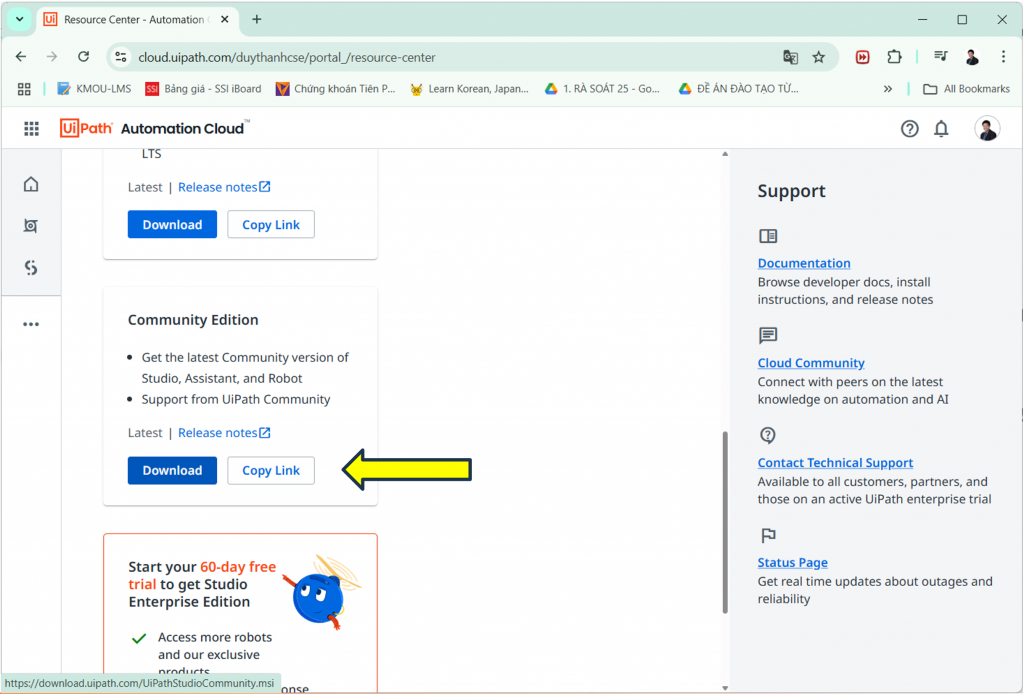Image resolution: width=1024 pixels, height=694 pixels.
Task: Open the UiPath app launcher grid
Action: coord(31,129)
